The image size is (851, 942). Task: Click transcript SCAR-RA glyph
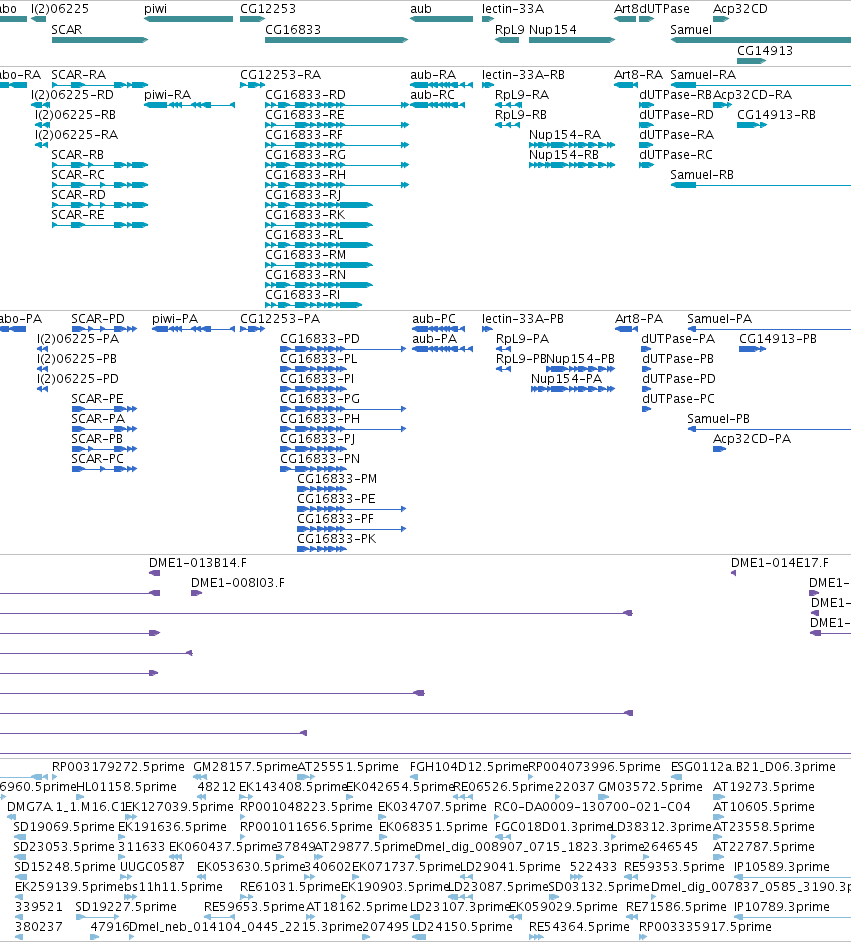point(100,85)
